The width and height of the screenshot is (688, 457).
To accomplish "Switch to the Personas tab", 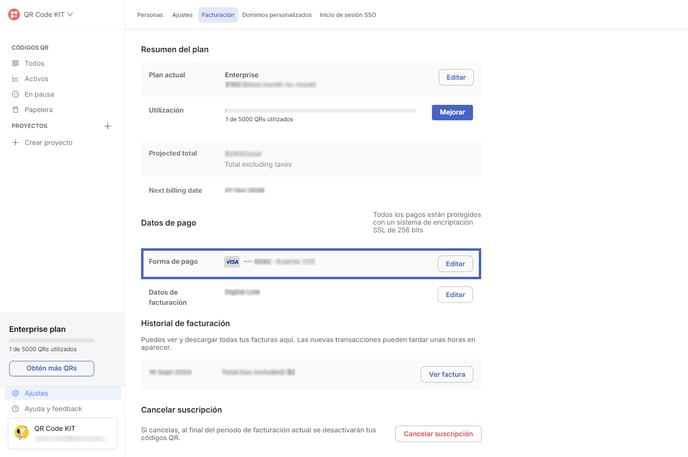I will (x=150, y=15).
